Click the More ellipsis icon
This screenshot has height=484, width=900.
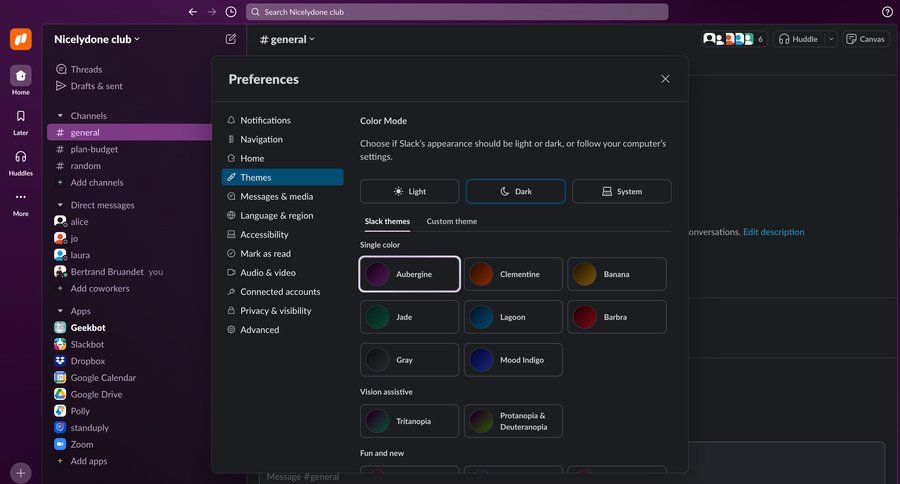[20, 201]
